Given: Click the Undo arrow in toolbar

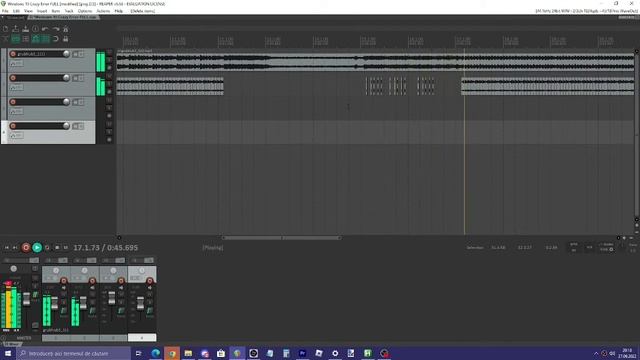Looking at the screenshot, I should click(x=45, y=29).
